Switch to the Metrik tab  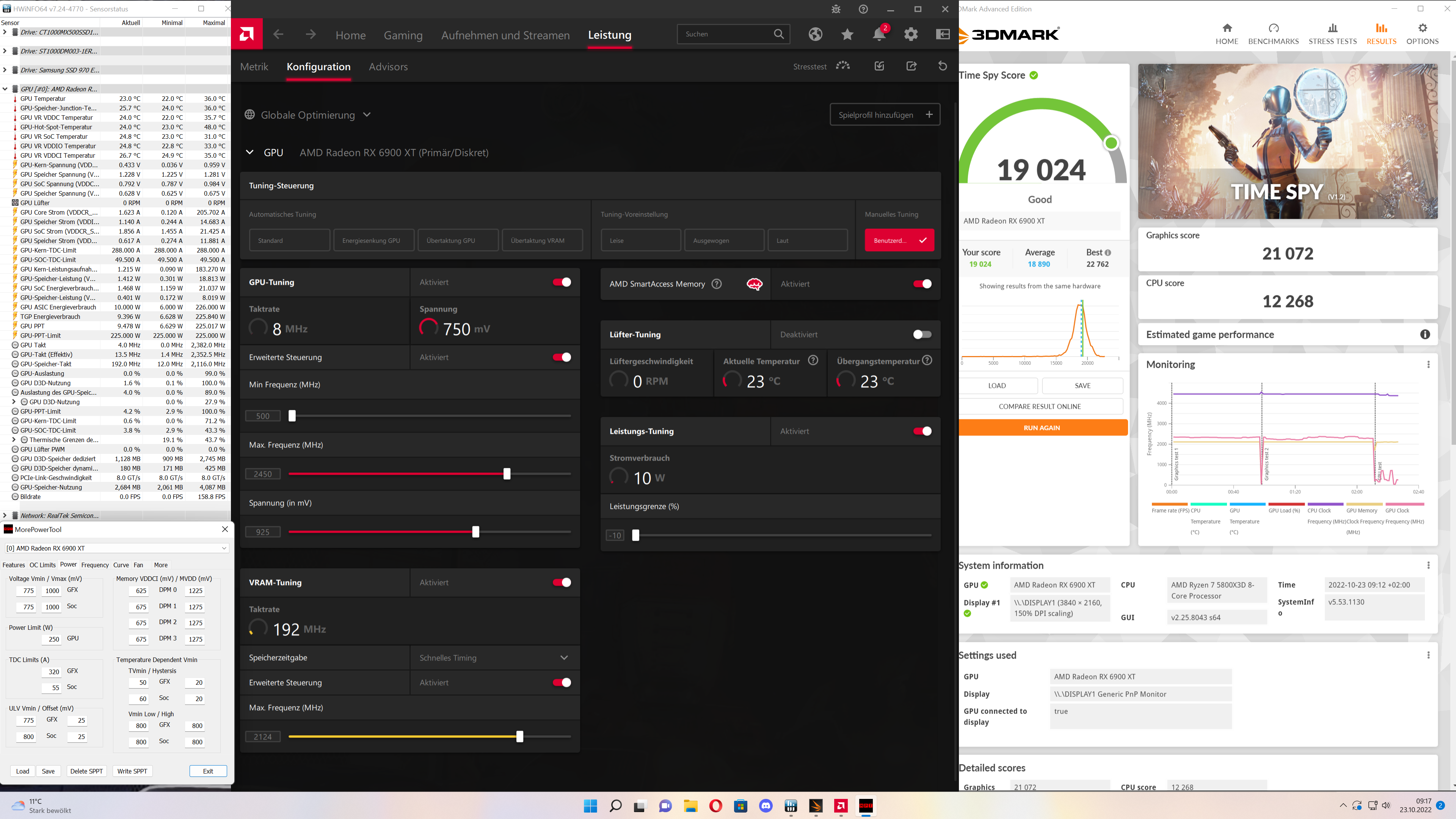tap(254, 67)
